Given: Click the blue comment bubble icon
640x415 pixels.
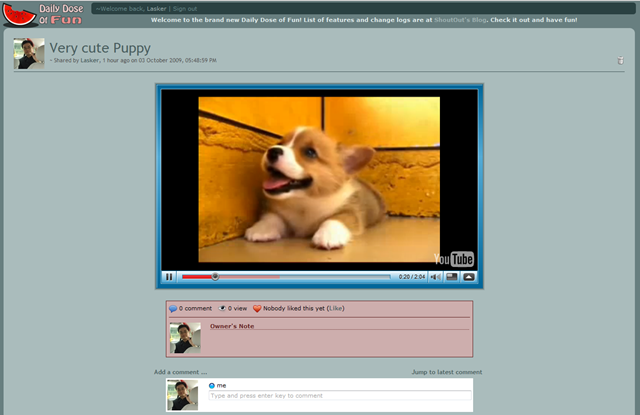Looking at the screenshot, I should pos(173,309).
